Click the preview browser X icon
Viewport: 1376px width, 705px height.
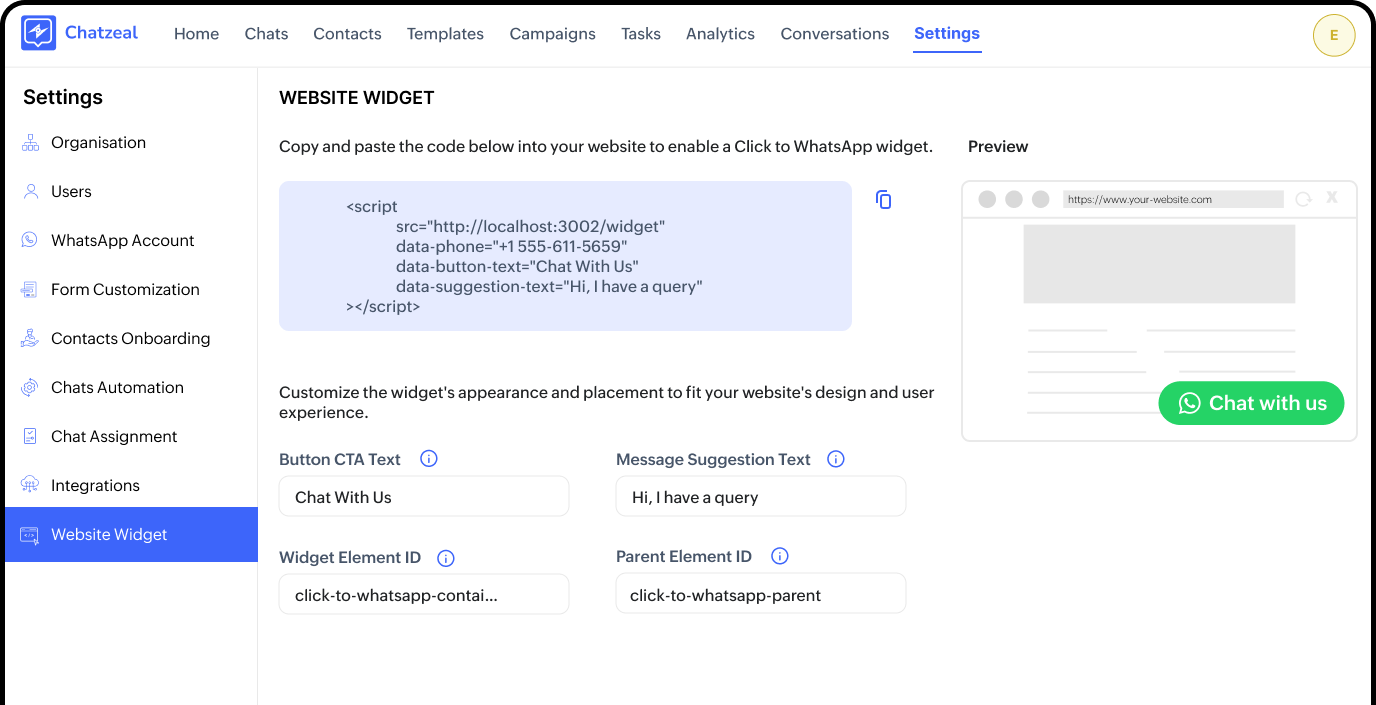point(1332,198)
